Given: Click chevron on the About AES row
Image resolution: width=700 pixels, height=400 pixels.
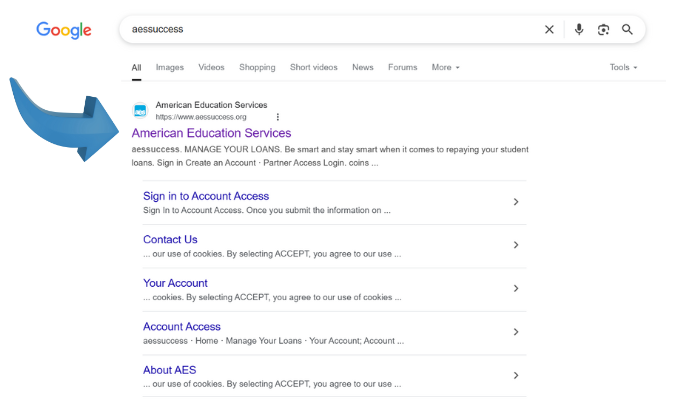Looking at the screenshot, I should [x=516, y=375].
